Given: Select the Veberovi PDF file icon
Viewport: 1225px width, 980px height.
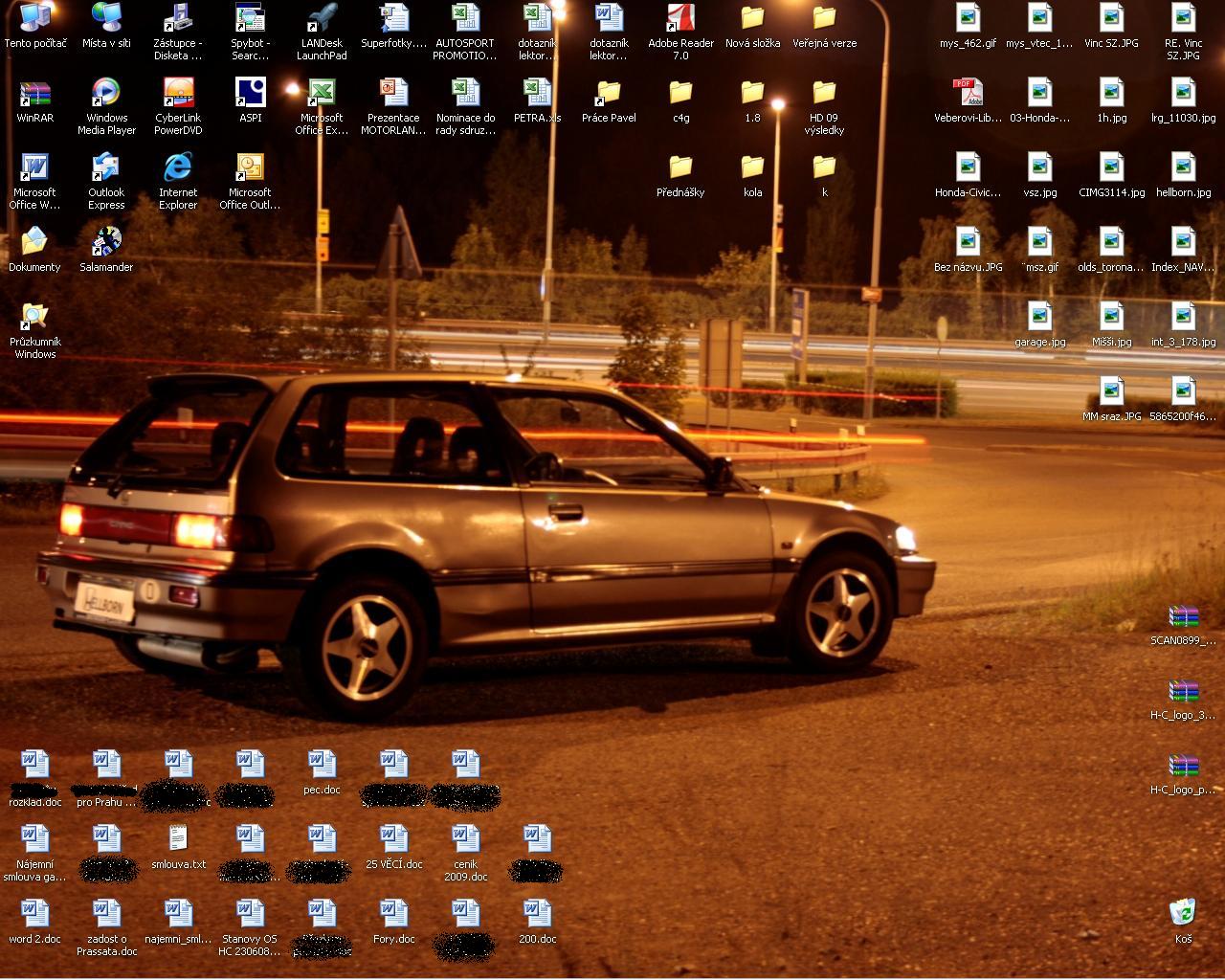Looking at the screenshot, I should click(x=968, y=94).
